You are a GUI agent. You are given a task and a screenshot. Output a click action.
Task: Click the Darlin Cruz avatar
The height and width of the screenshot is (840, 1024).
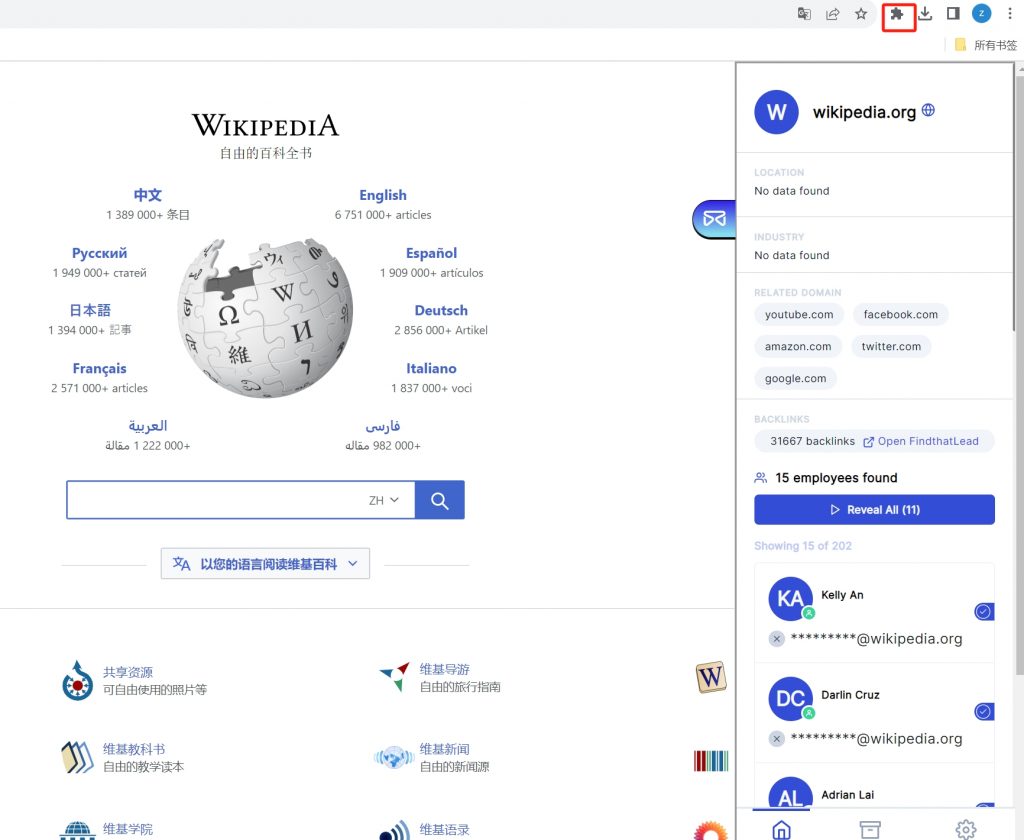[x=790, y=698]
